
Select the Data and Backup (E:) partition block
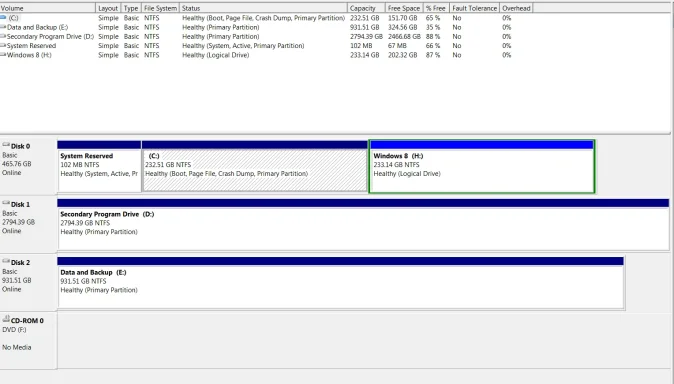pos(340,283)
